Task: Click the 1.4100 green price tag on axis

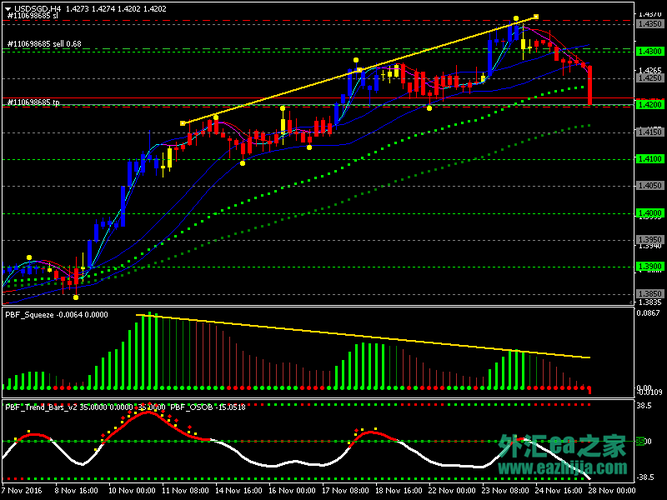Action: pos(650,158)
